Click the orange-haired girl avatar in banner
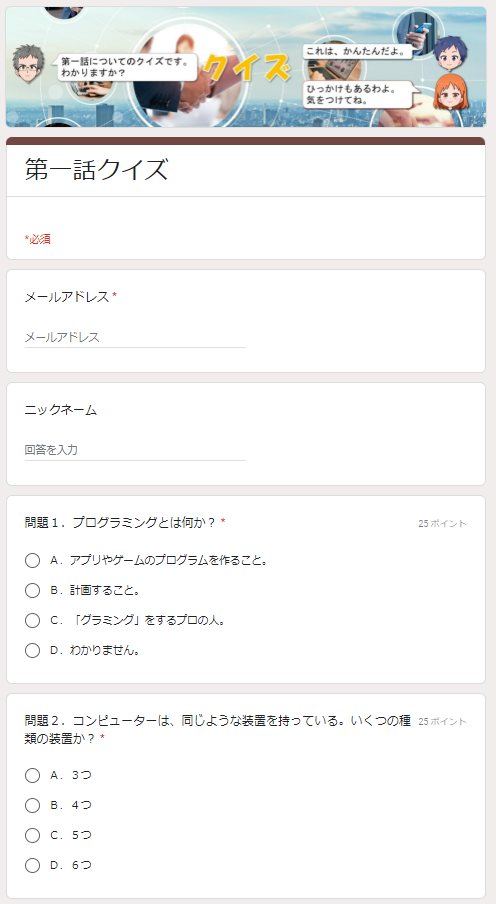496x904 pixels. pyautogui.click(x=450, y=91)
